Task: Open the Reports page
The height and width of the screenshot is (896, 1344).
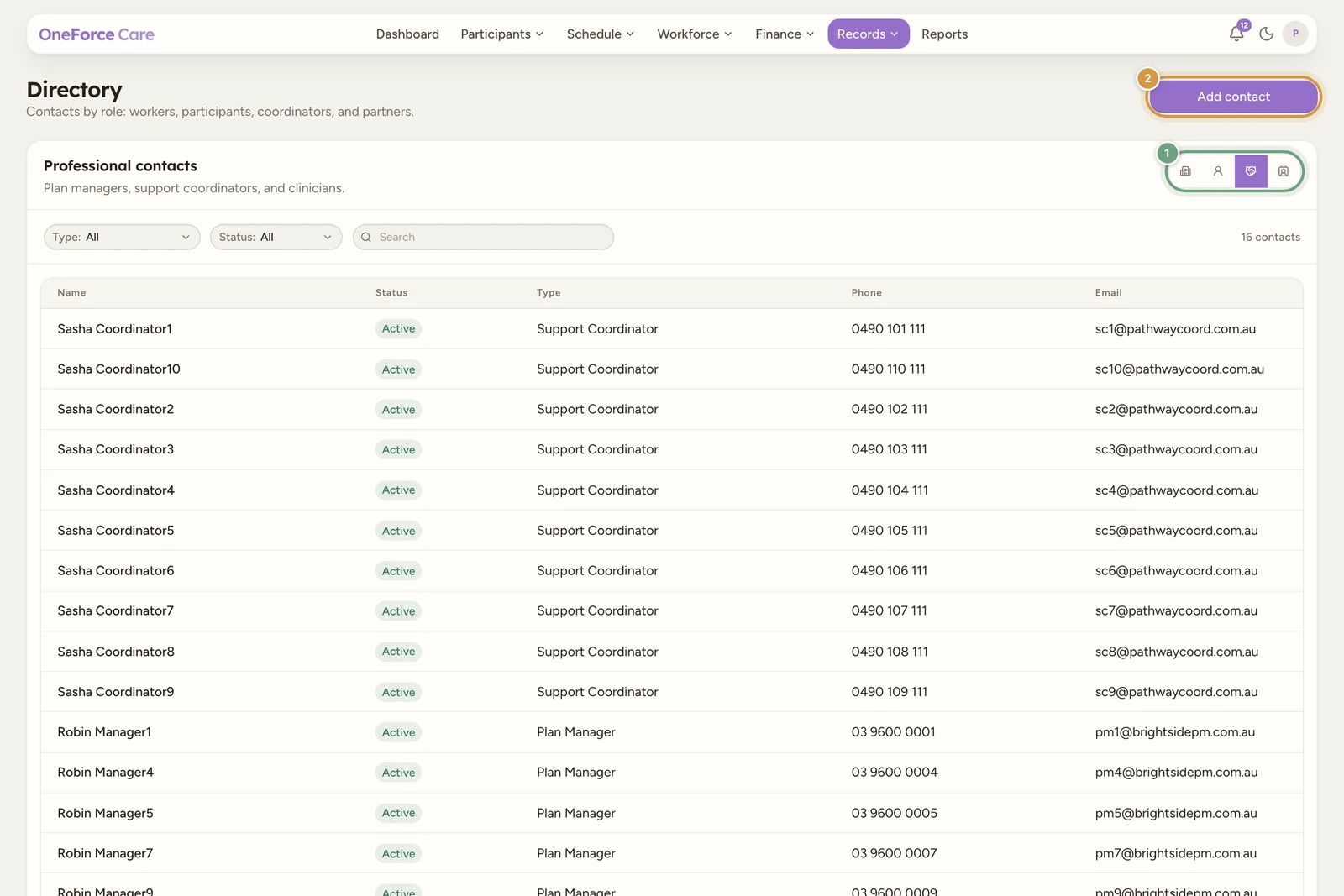Action: point(945,34)
